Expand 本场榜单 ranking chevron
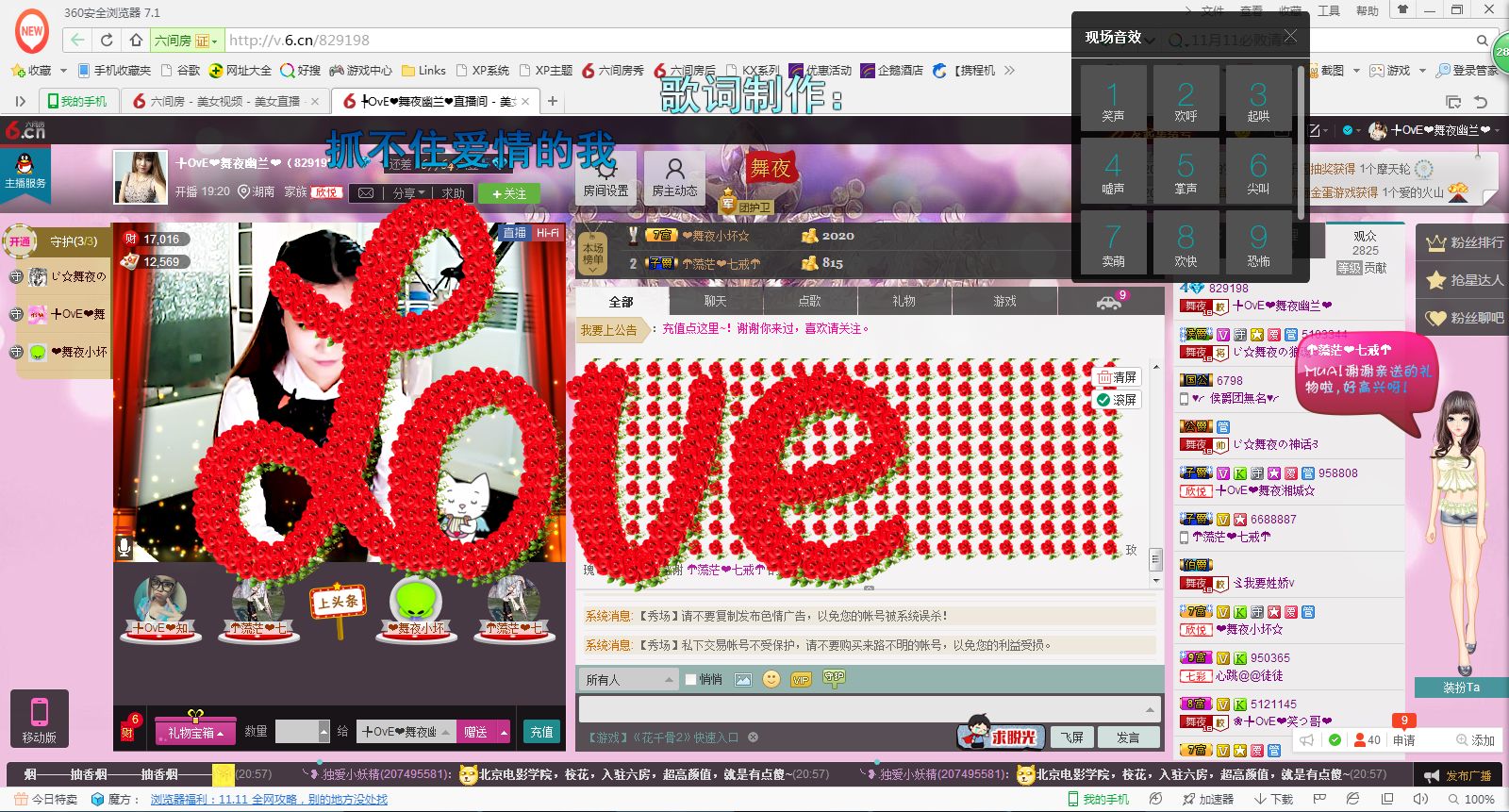The width and height of the screenshot is (1509, 812). pyautogui.click(x=592, y=269)
